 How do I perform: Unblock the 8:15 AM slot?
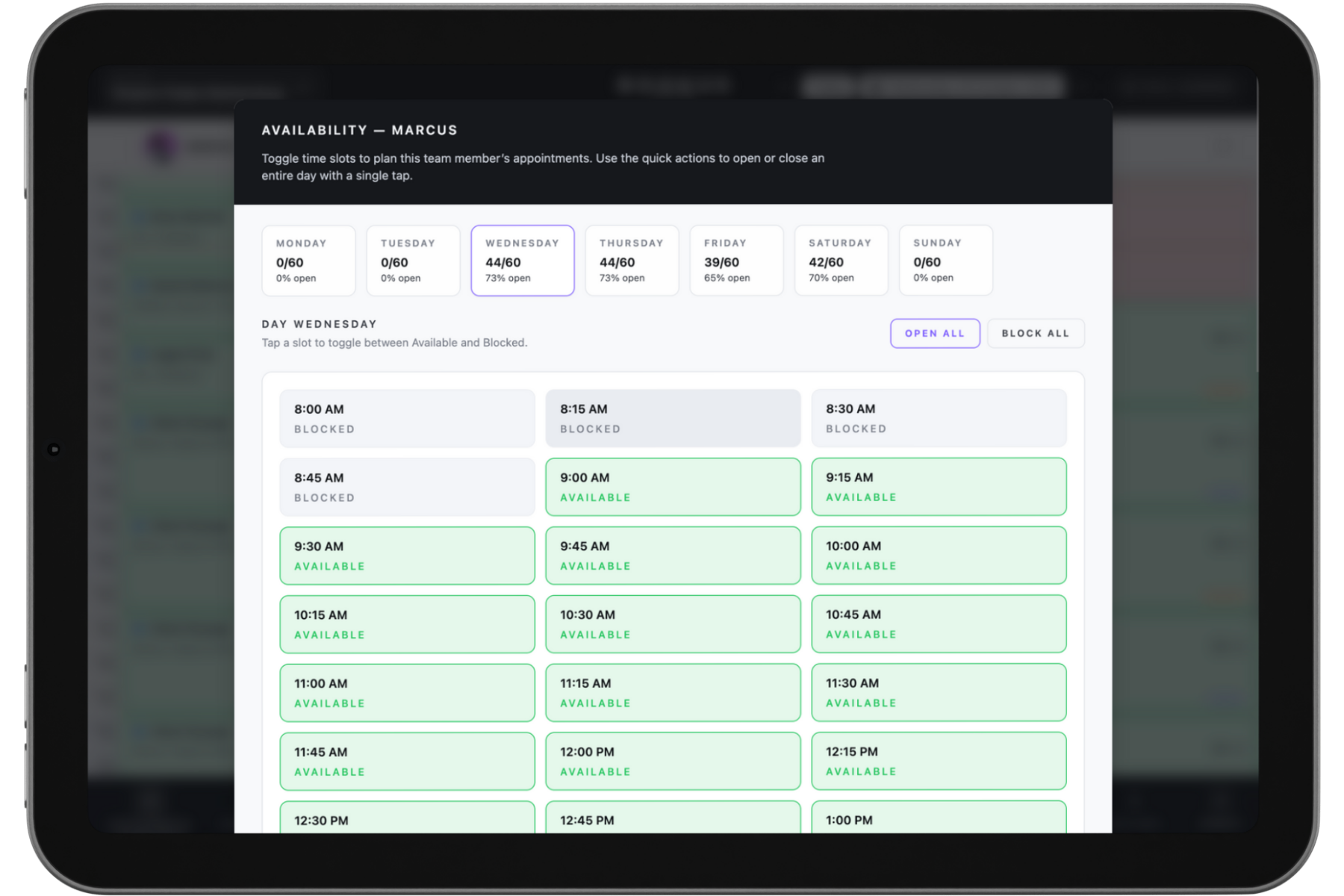coord(673,418)
